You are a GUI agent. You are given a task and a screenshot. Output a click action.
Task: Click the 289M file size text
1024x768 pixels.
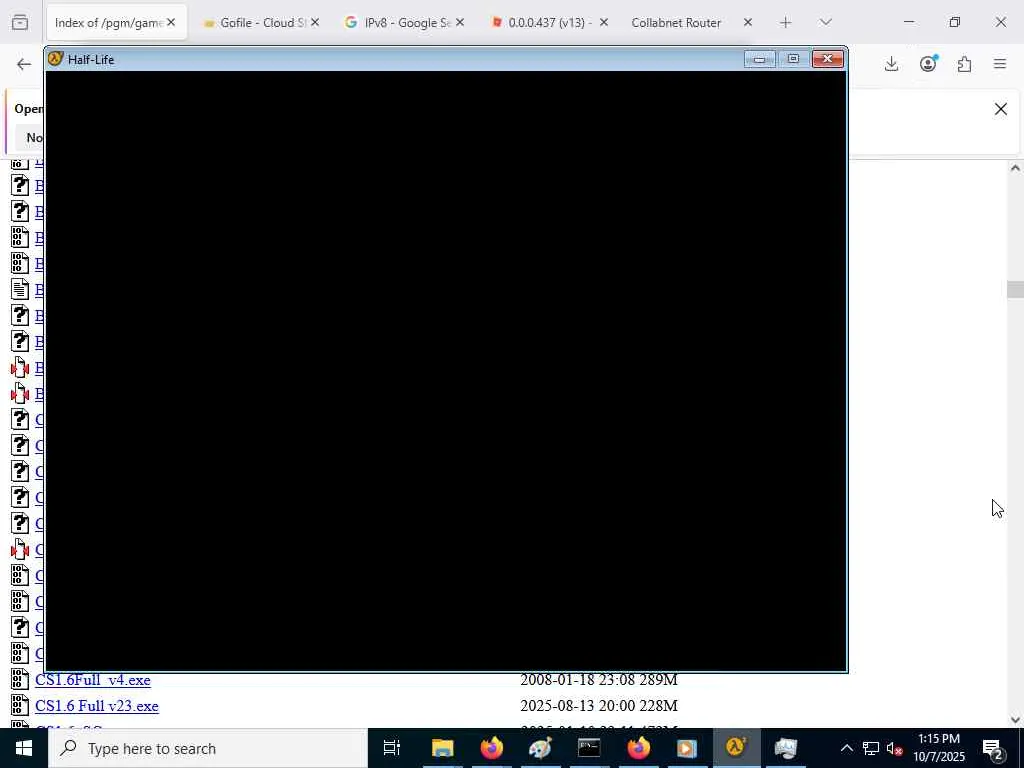click(x=658, y=680)
